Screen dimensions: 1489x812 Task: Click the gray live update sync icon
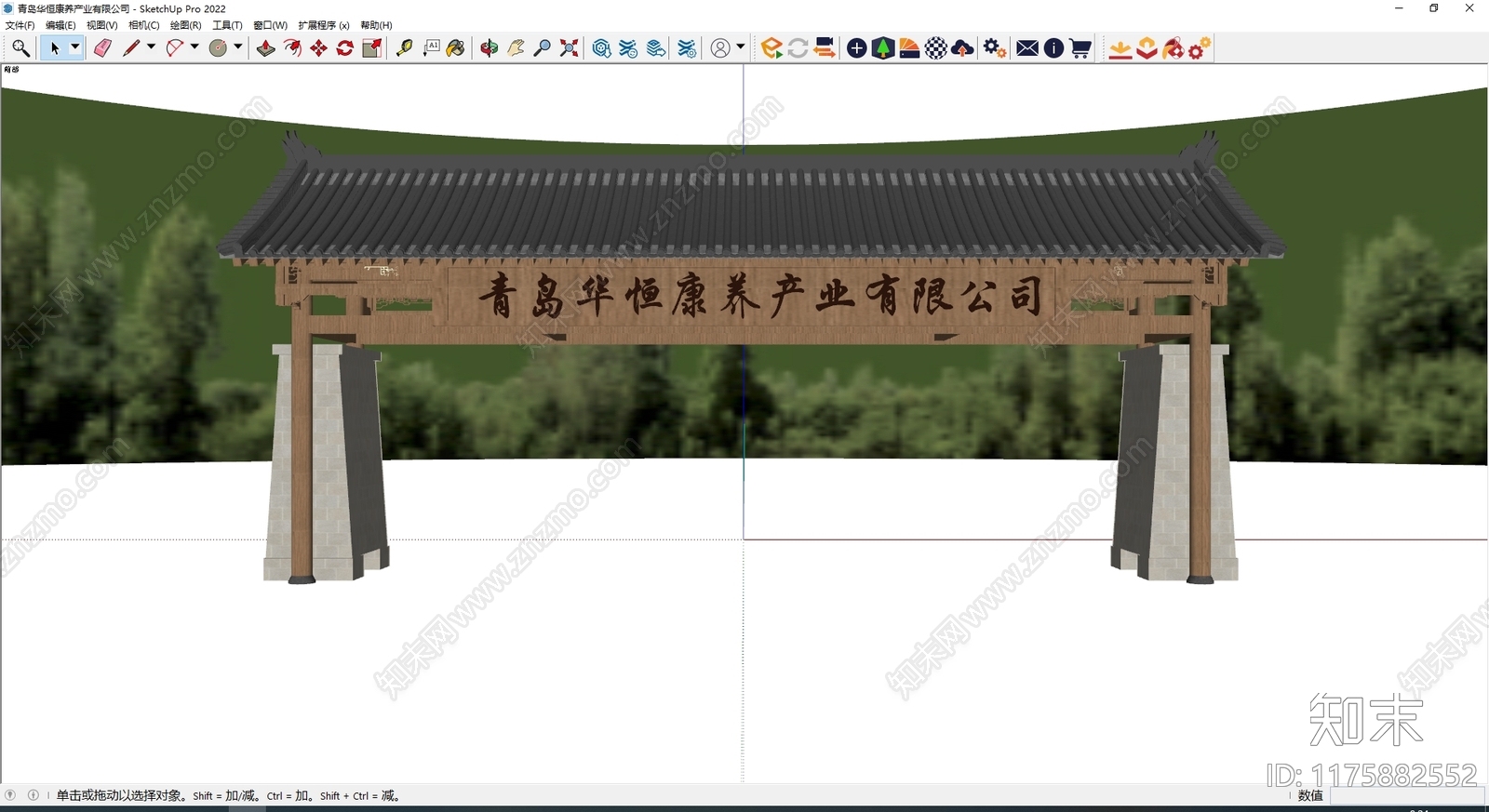pos(798,48)
